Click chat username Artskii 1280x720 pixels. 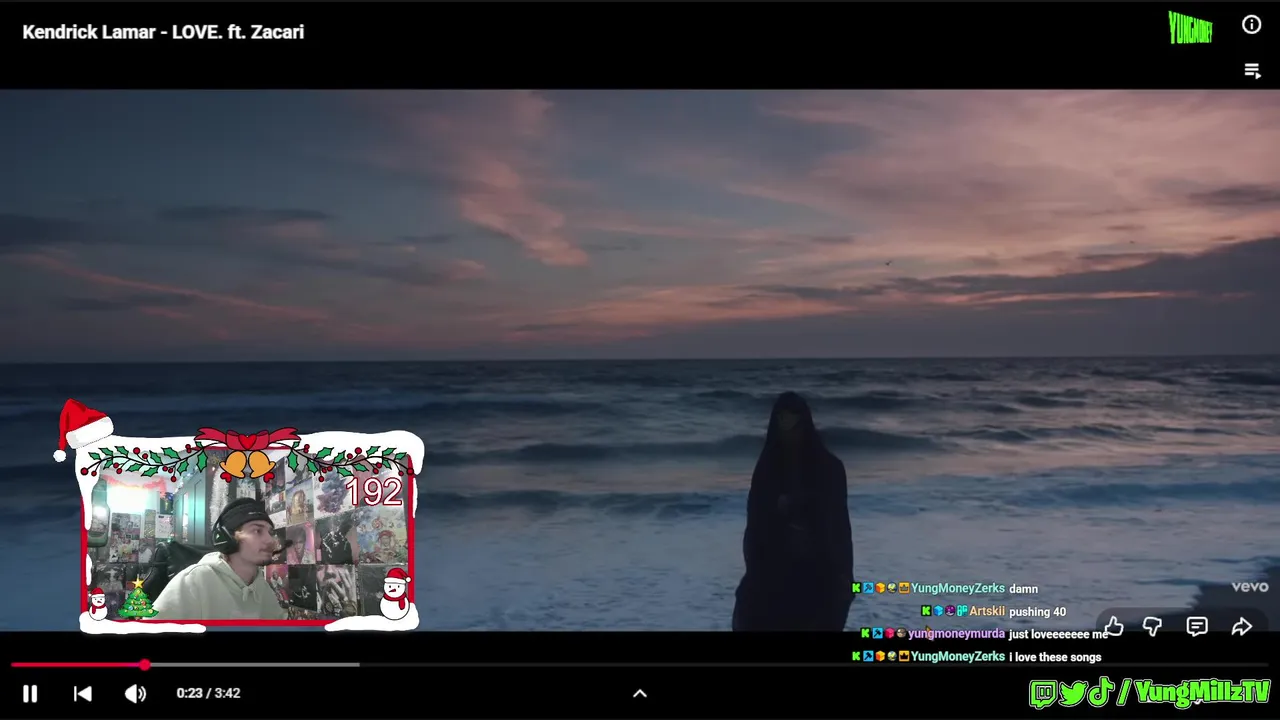[x=987, y=611]
